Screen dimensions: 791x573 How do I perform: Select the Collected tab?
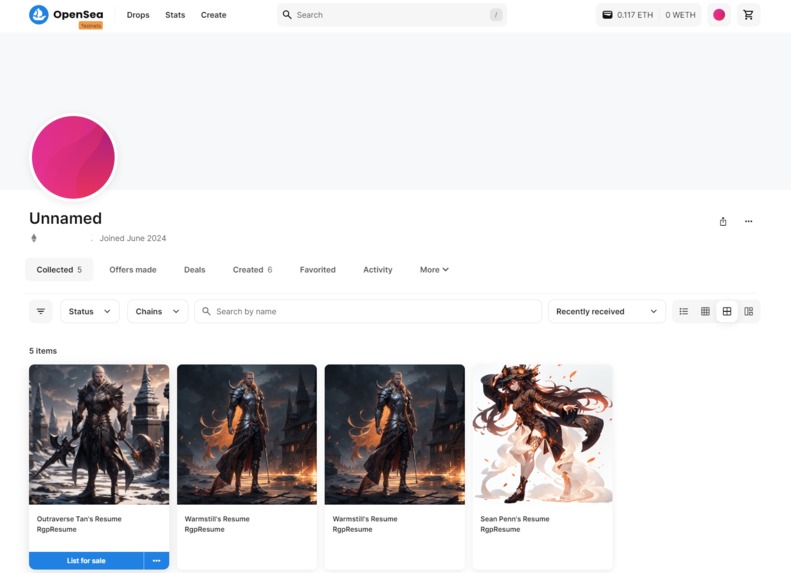(59, 270)
